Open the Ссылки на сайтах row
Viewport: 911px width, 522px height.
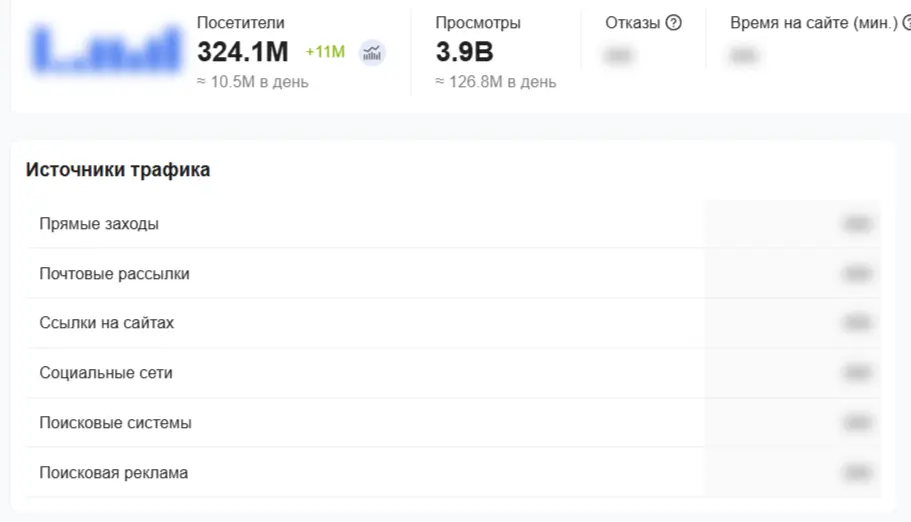106,323
